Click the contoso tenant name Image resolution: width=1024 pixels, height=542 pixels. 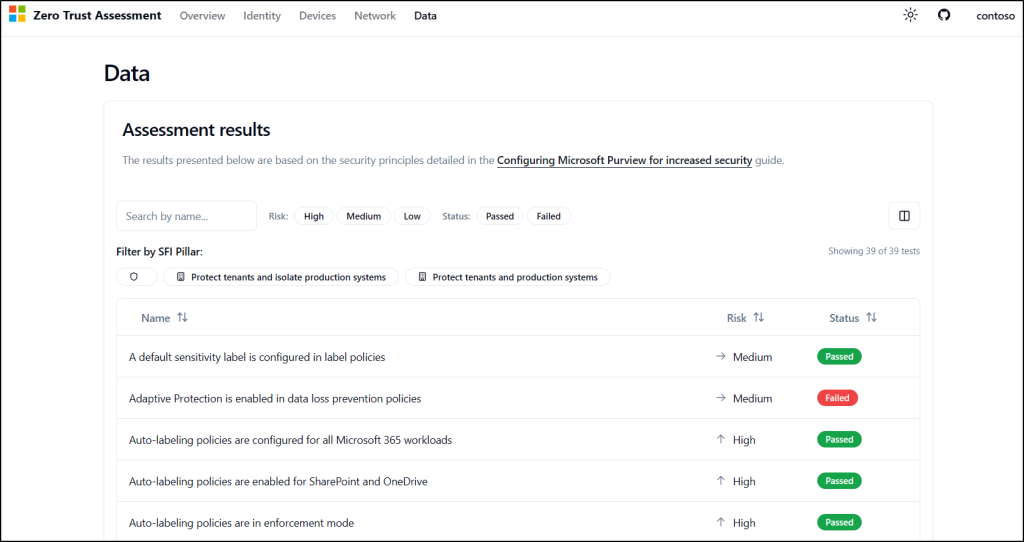[x=995, y=16]
